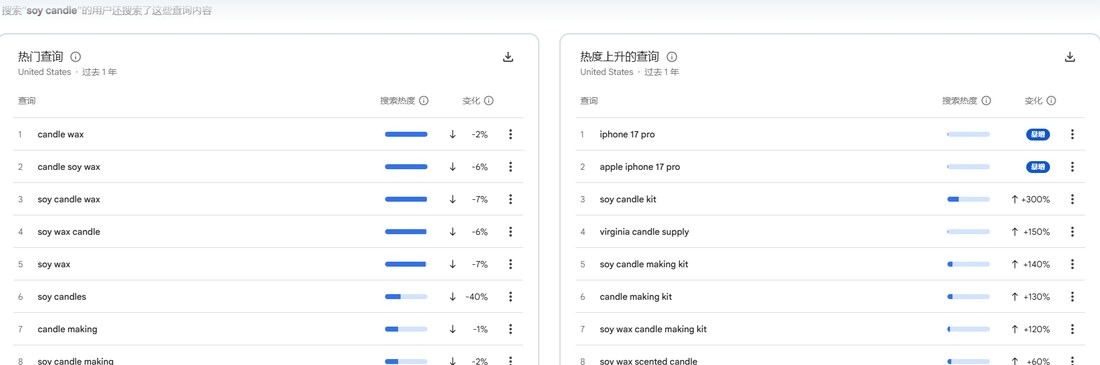Open search-interest info icon in top queries
The width and height of the screenshot is (1100, 365).
pos(424,101)
